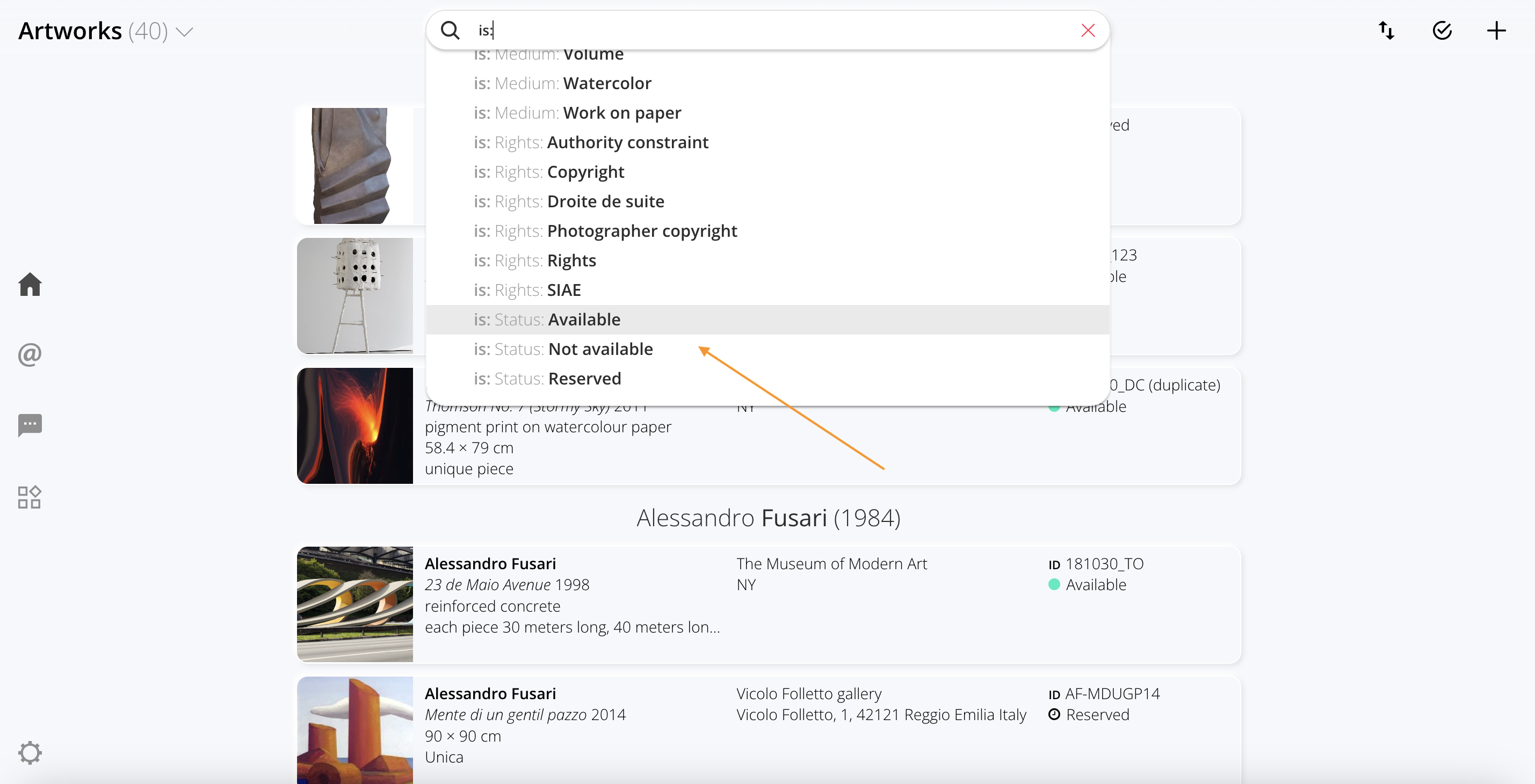Click Vicolo Folletto gallery location
Image resolution: width=1535 pixels, height=784 pixels.
(x=809, y=693)
